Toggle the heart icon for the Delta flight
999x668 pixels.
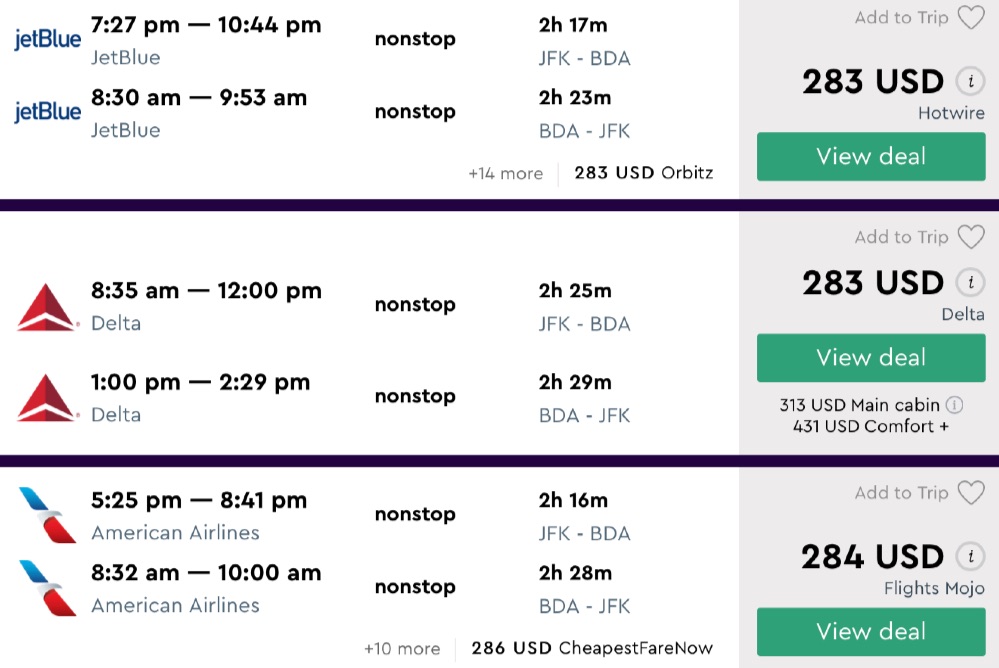click(970, 237)
